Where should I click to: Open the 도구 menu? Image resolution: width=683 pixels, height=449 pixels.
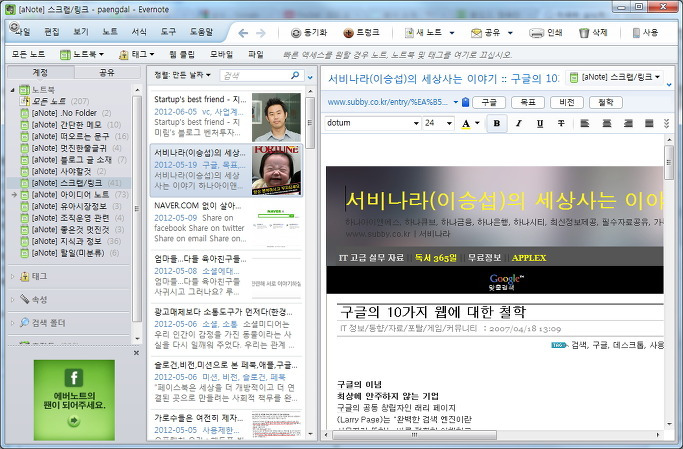click(168, 32)
